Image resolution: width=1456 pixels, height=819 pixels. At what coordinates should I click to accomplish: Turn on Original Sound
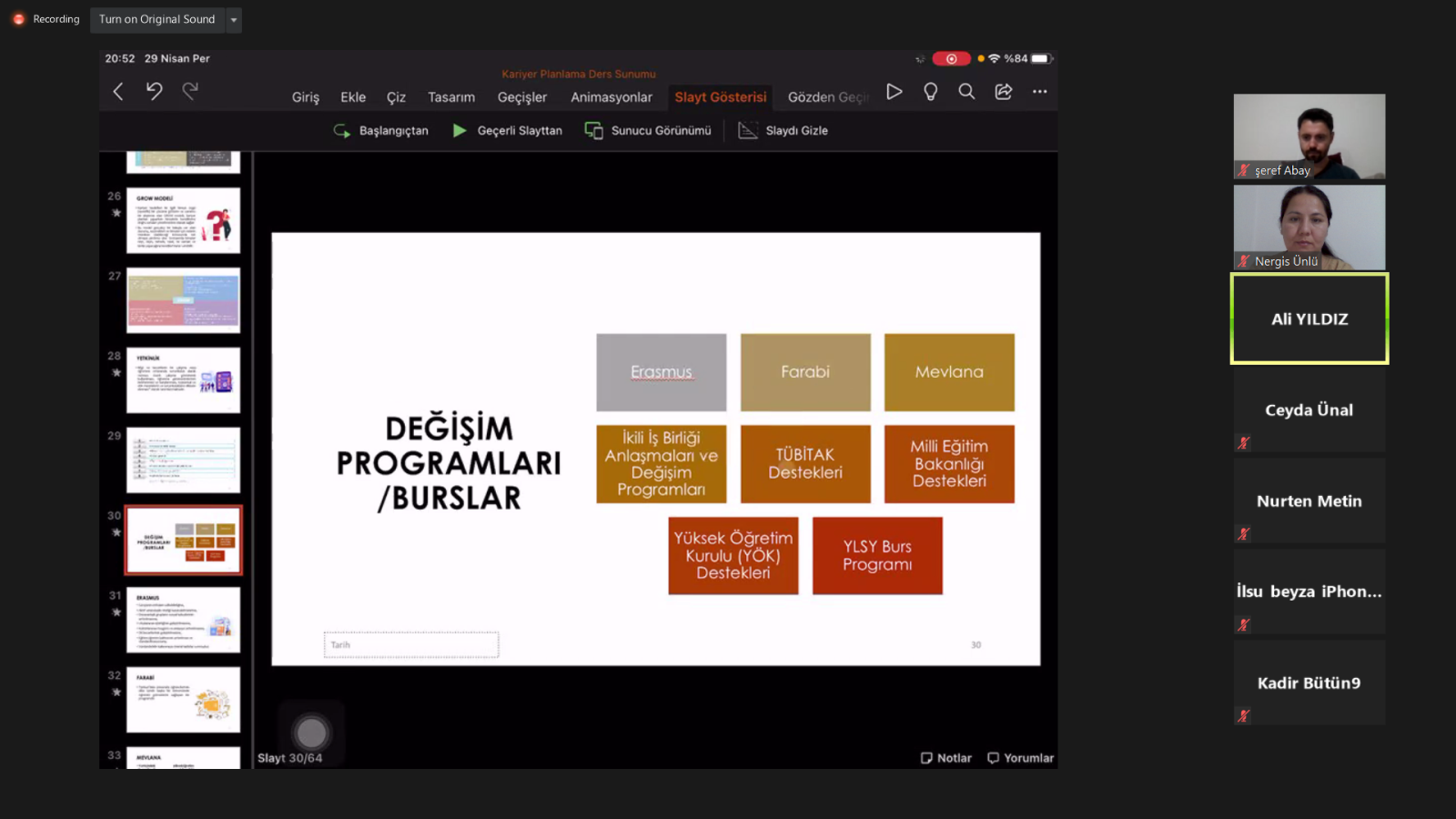pos(157,19)
